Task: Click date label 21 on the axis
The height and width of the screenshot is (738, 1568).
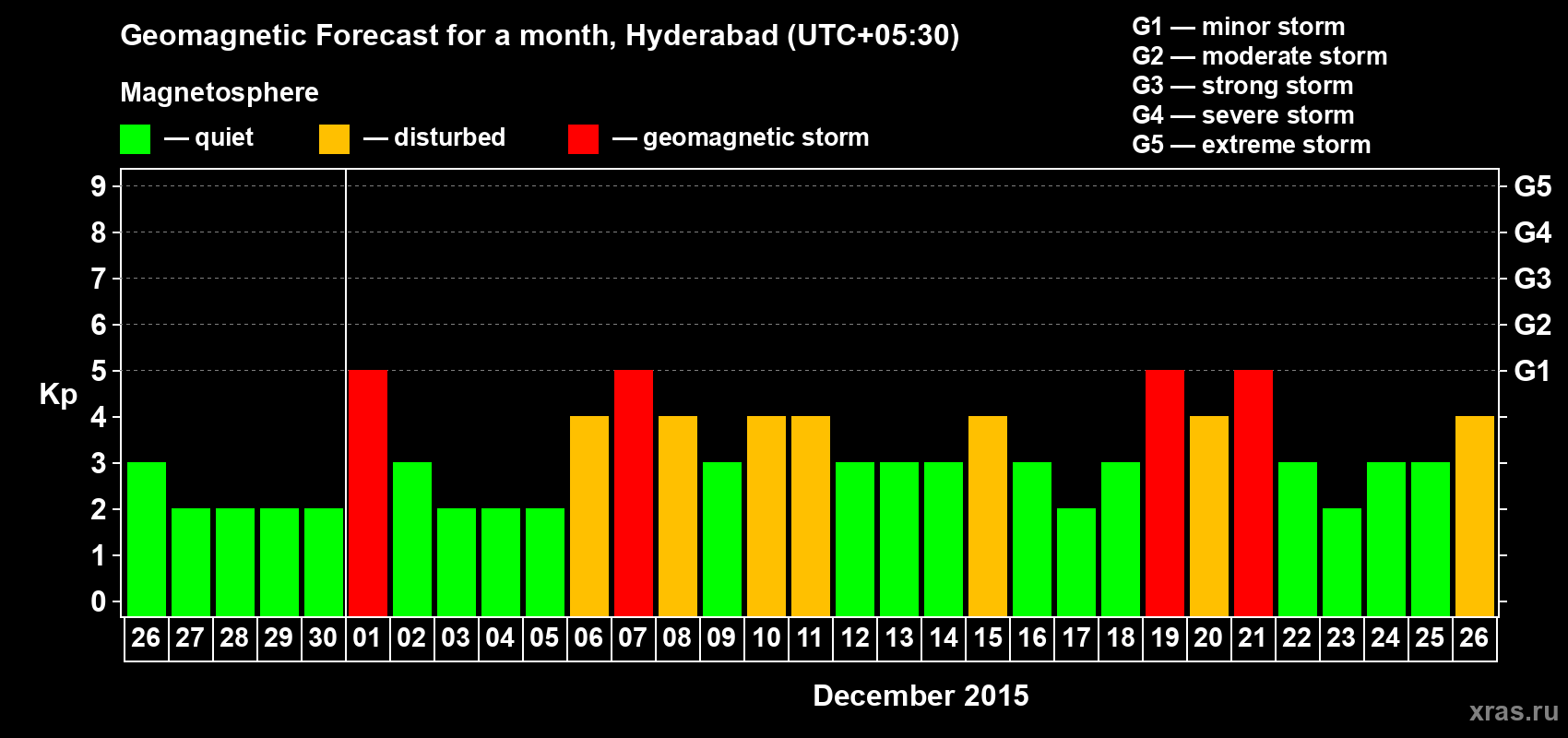Action: pos(1253,638)
